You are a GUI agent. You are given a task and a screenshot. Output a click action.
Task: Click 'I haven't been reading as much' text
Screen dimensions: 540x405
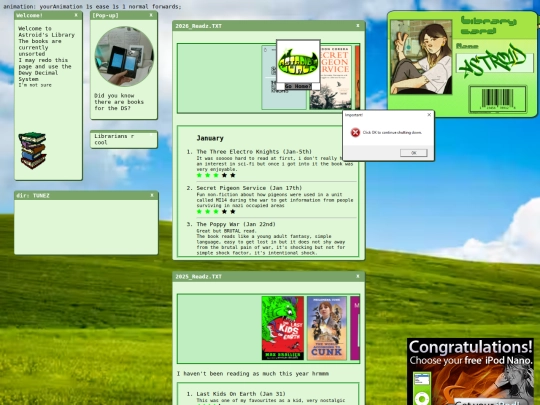(x=253, y=374)
